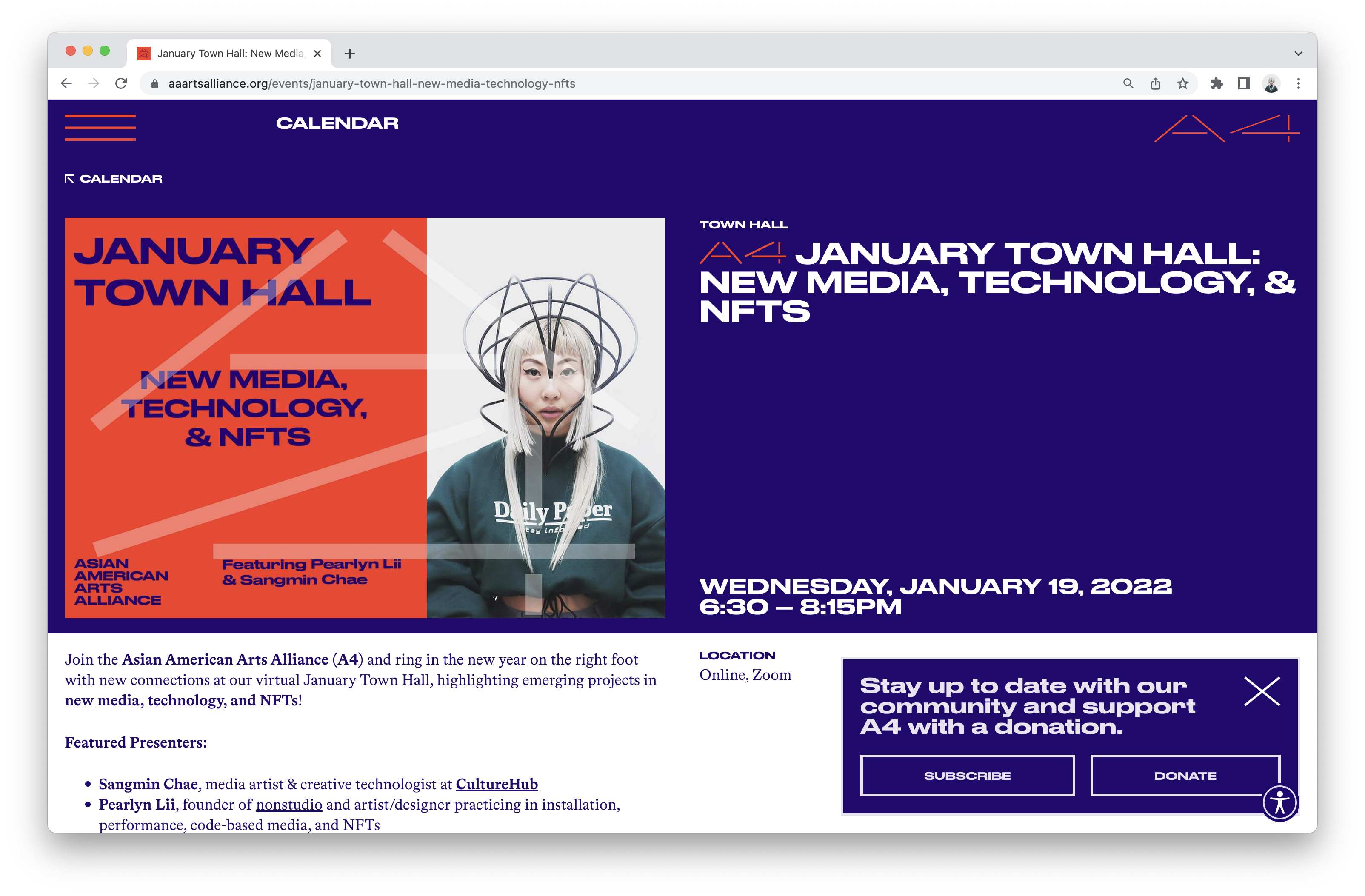The height and width of the screenshot is (896, 1365).
Task: Click Sangmin Chae's name in list
Action: point(148,784)
